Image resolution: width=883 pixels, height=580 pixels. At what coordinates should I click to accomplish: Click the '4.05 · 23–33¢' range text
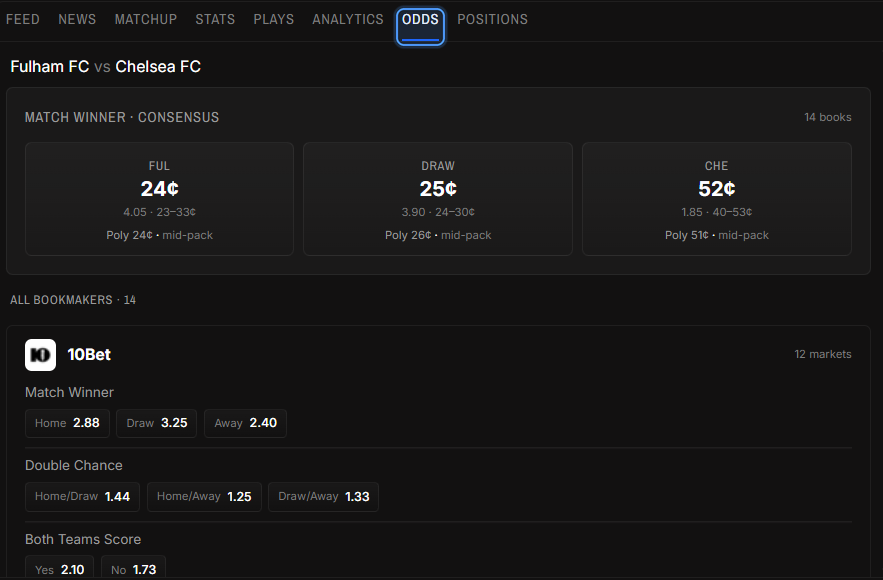159,212
